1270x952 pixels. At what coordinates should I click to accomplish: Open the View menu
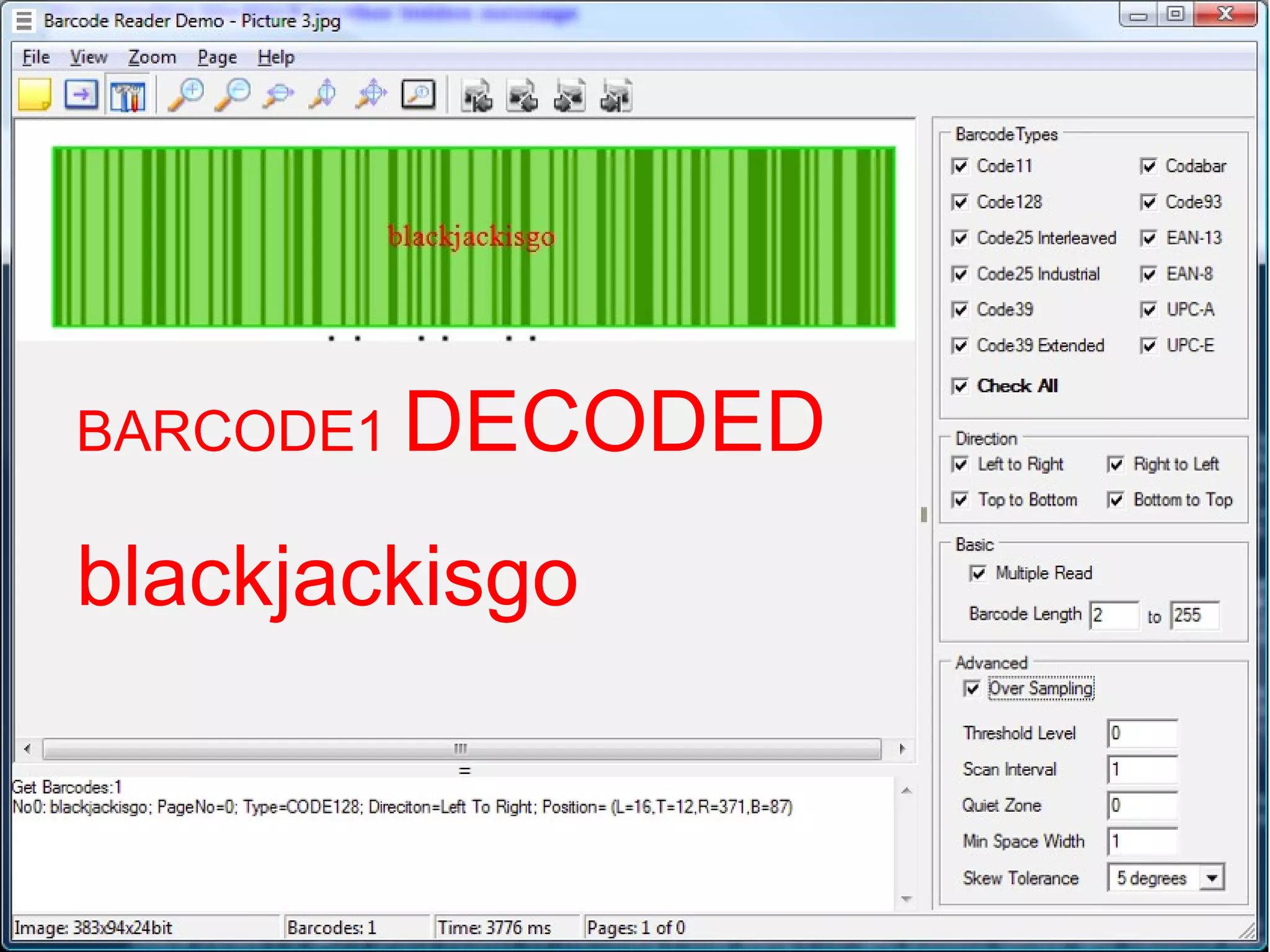coord(88,57)
